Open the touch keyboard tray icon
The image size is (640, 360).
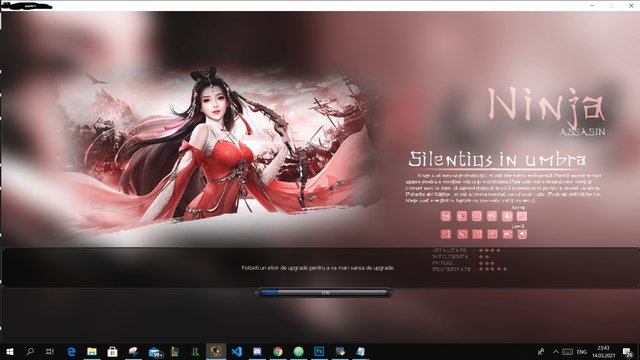(567, 351)
